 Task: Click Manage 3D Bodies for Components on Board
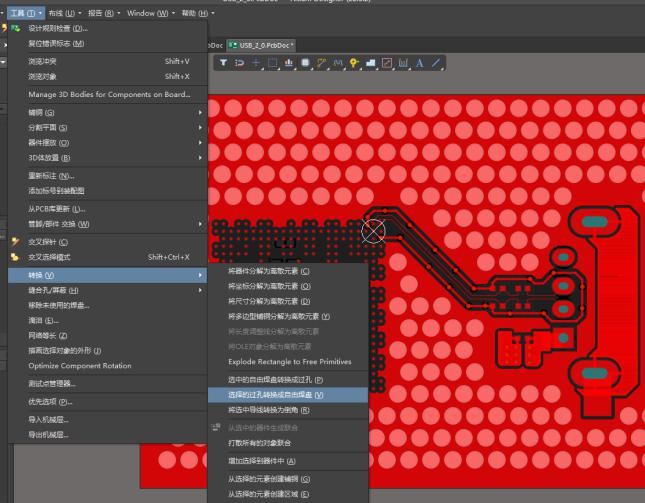point(108,94)
